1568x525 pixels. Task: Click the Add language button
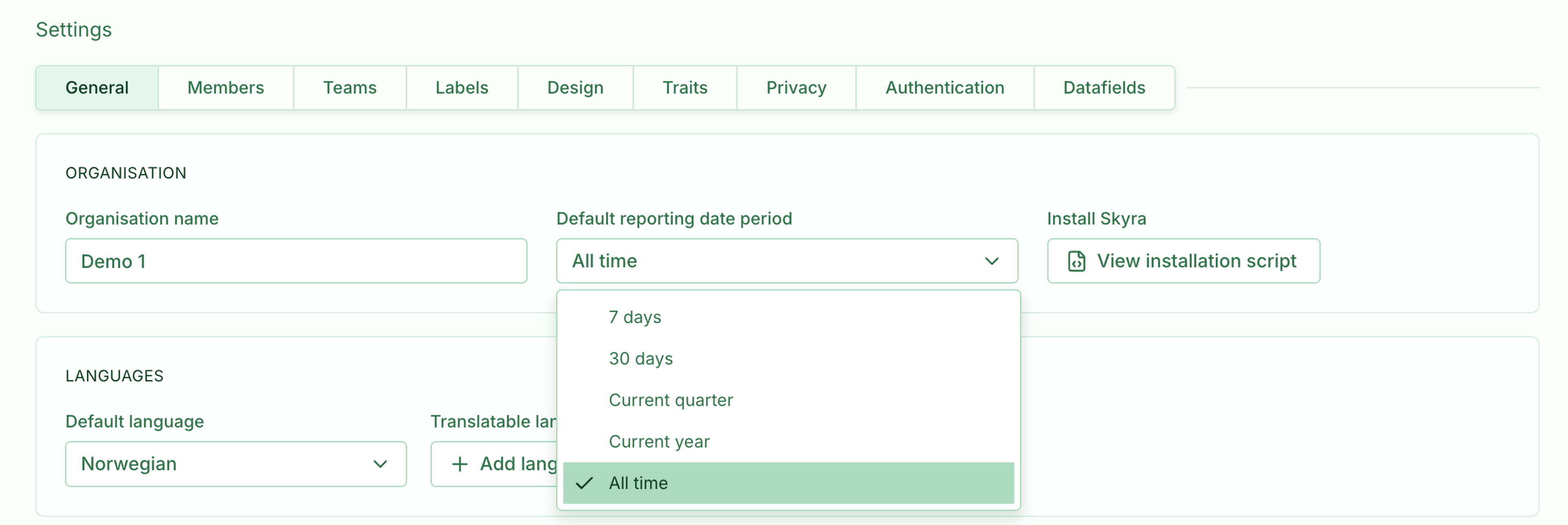(x=494, y=464)
